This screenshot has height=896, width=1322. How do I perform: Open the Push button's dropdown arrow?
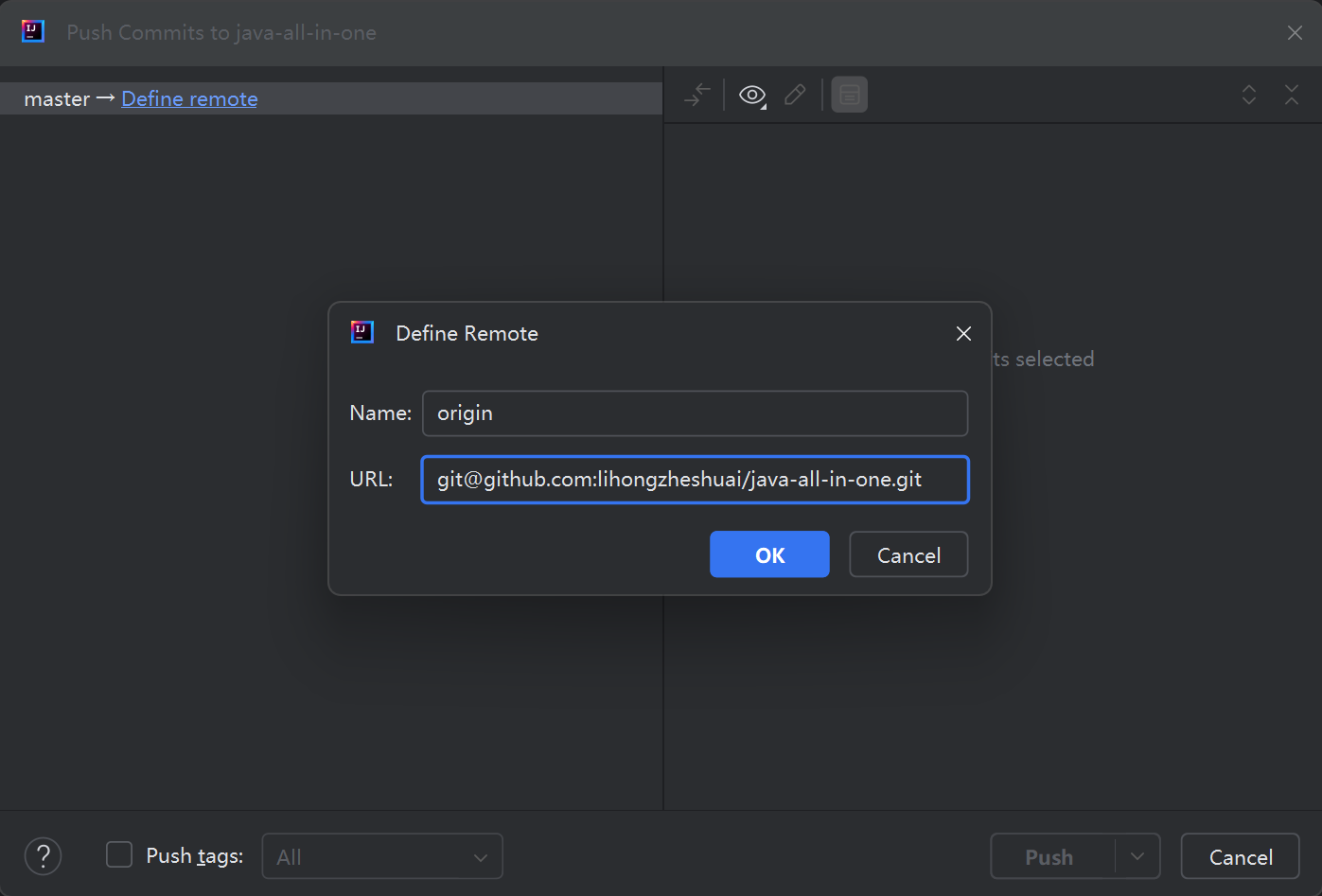click(x=1137, y=856)
